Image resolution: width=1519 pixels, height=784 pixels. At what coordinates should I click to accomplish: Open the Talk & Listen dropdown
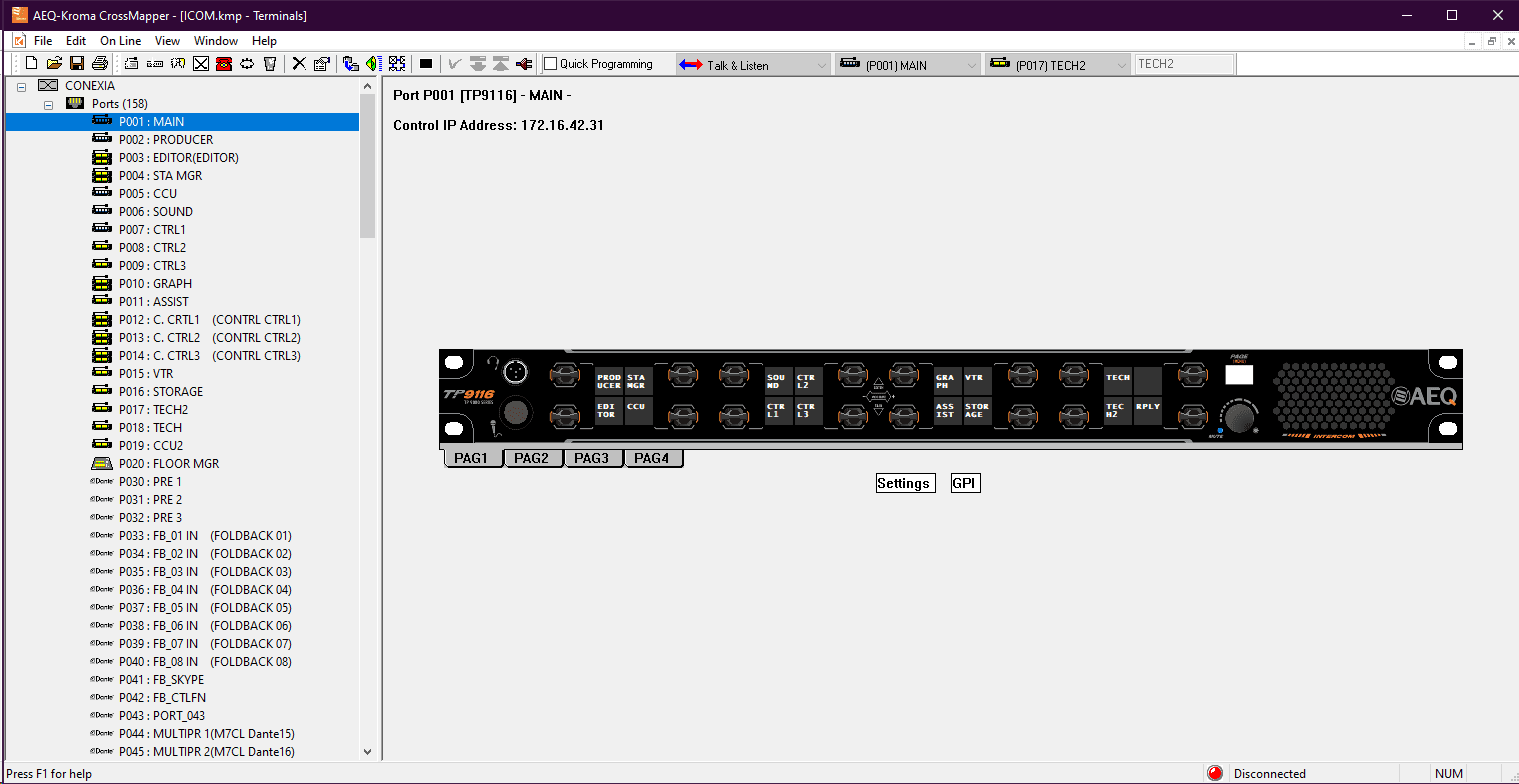(x=754, y=65)
